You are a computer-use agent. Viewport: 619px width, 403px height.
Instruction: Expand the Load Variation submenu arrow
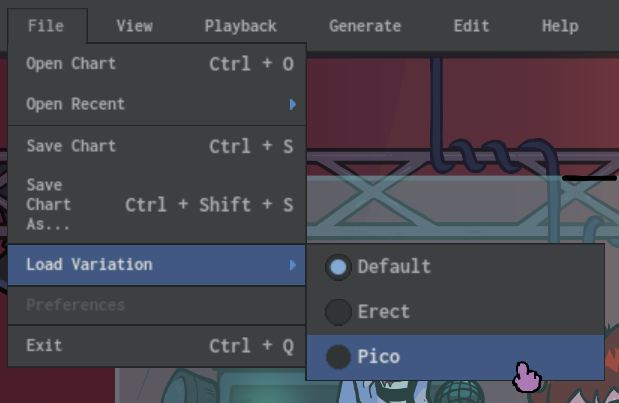292,265
